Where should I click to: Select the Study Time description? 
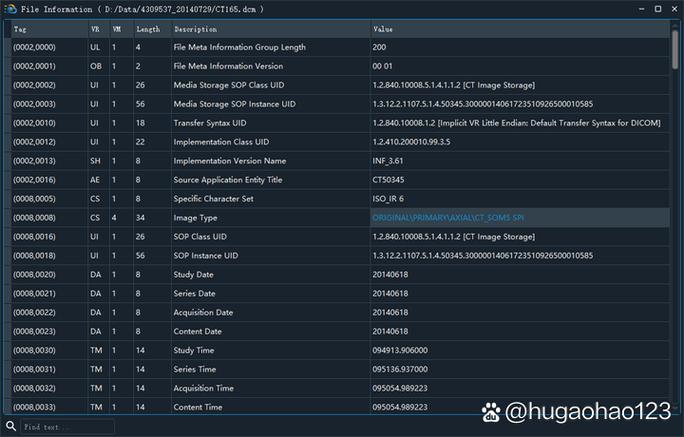coord(194,350)
